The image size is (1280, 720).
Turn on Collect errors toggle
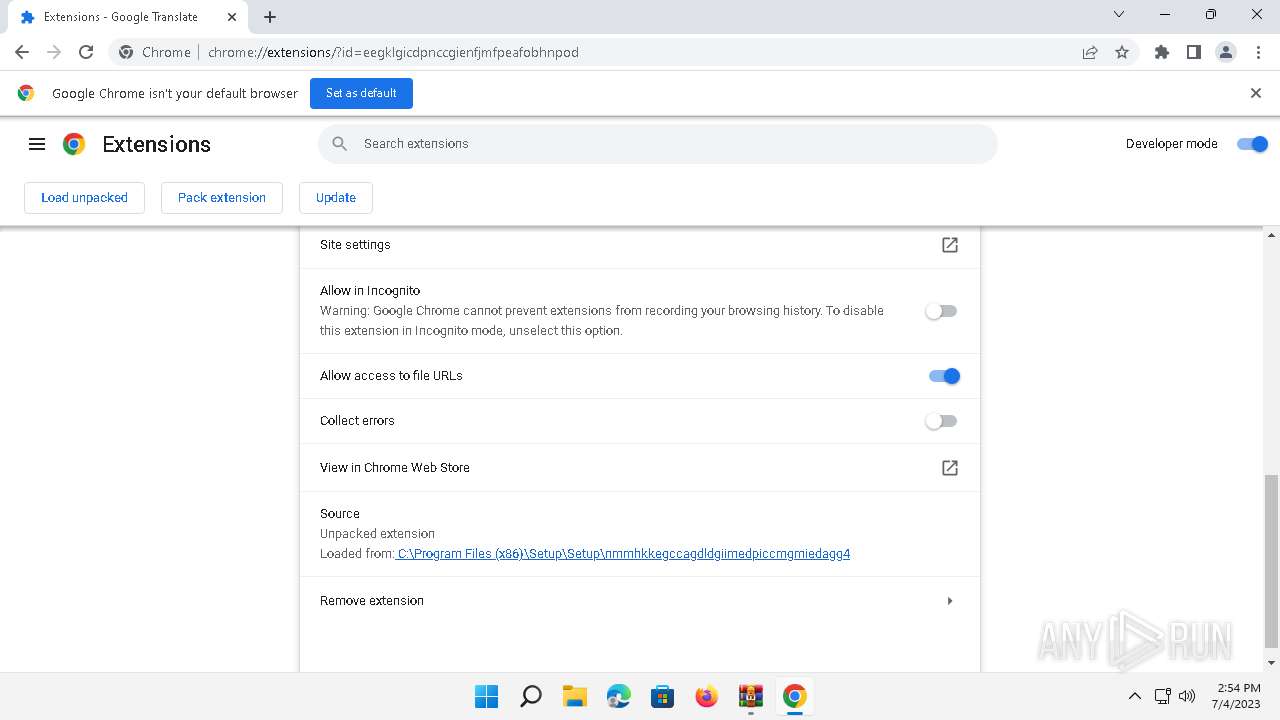[x=941, y=421]
